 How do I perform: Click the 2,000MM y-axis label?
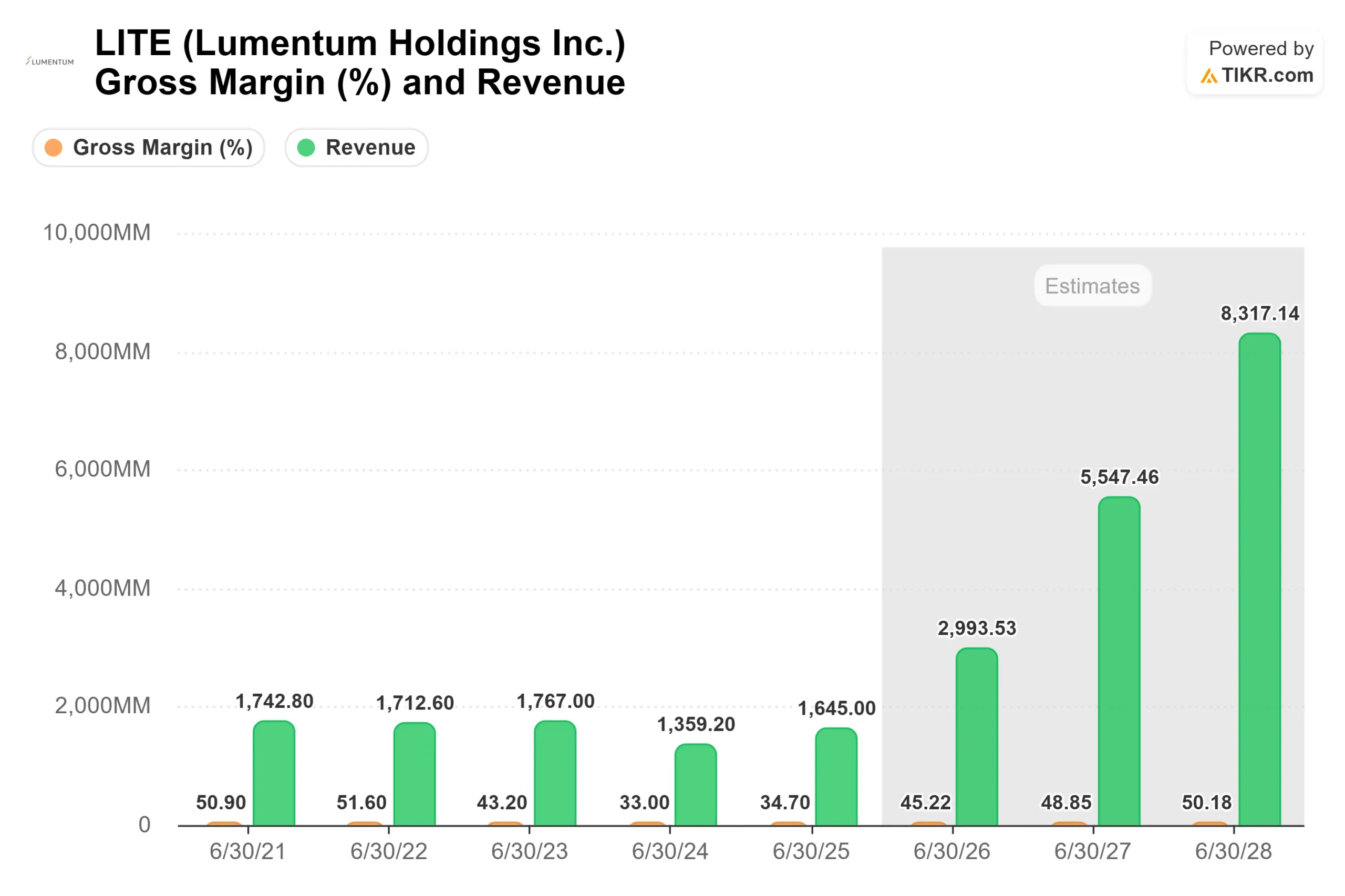103,706
